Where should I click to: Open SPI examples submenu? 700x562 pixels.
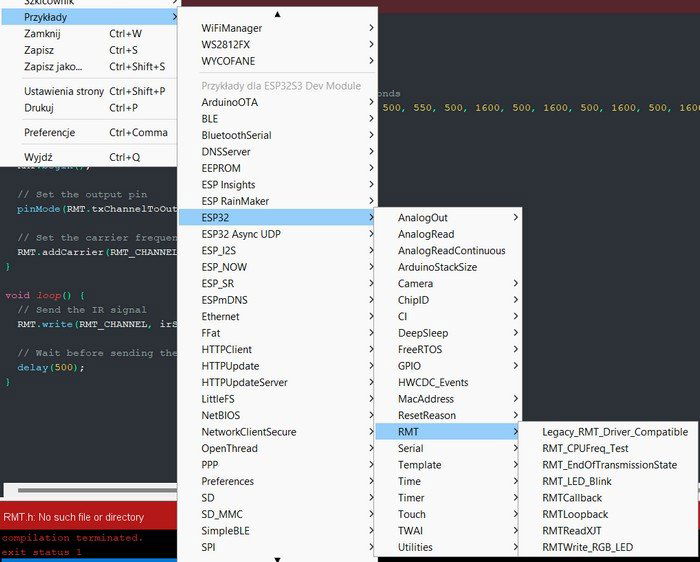click(277, 548)
